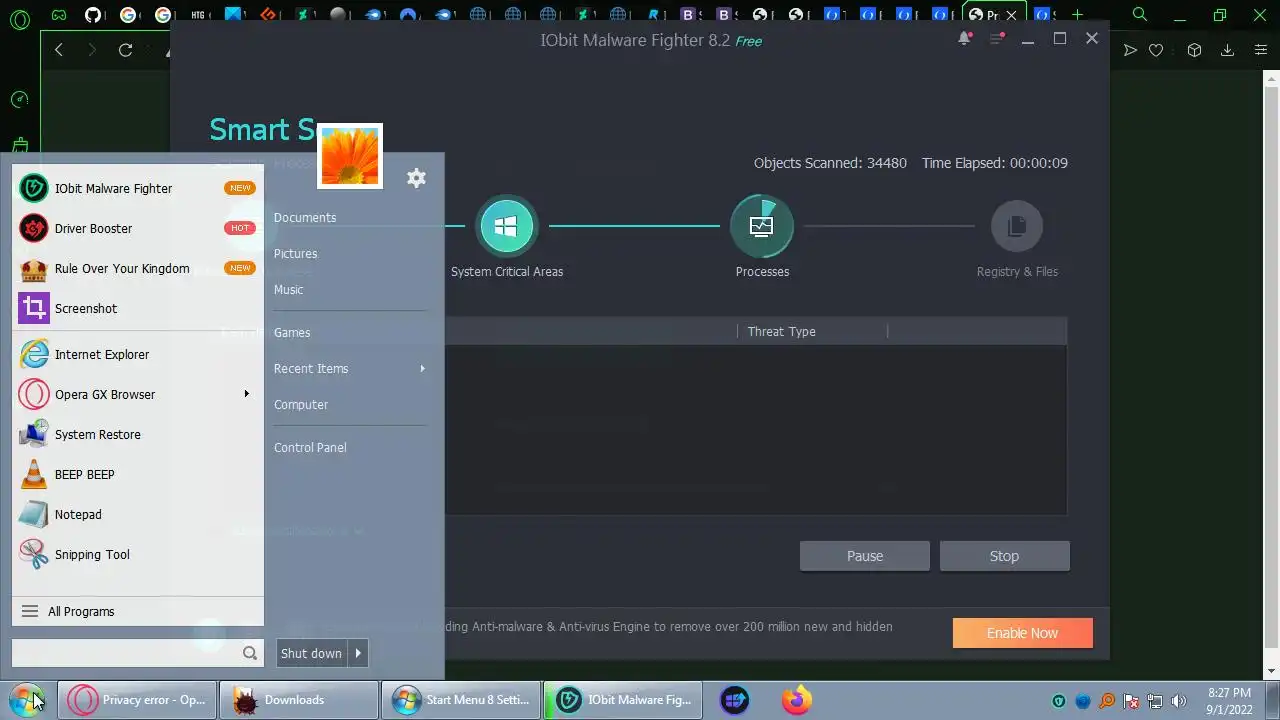The height and width of the screenshot is (720, 1280).
Task: Open Opera GX easy setup icon
Action: click(1261, 50)
